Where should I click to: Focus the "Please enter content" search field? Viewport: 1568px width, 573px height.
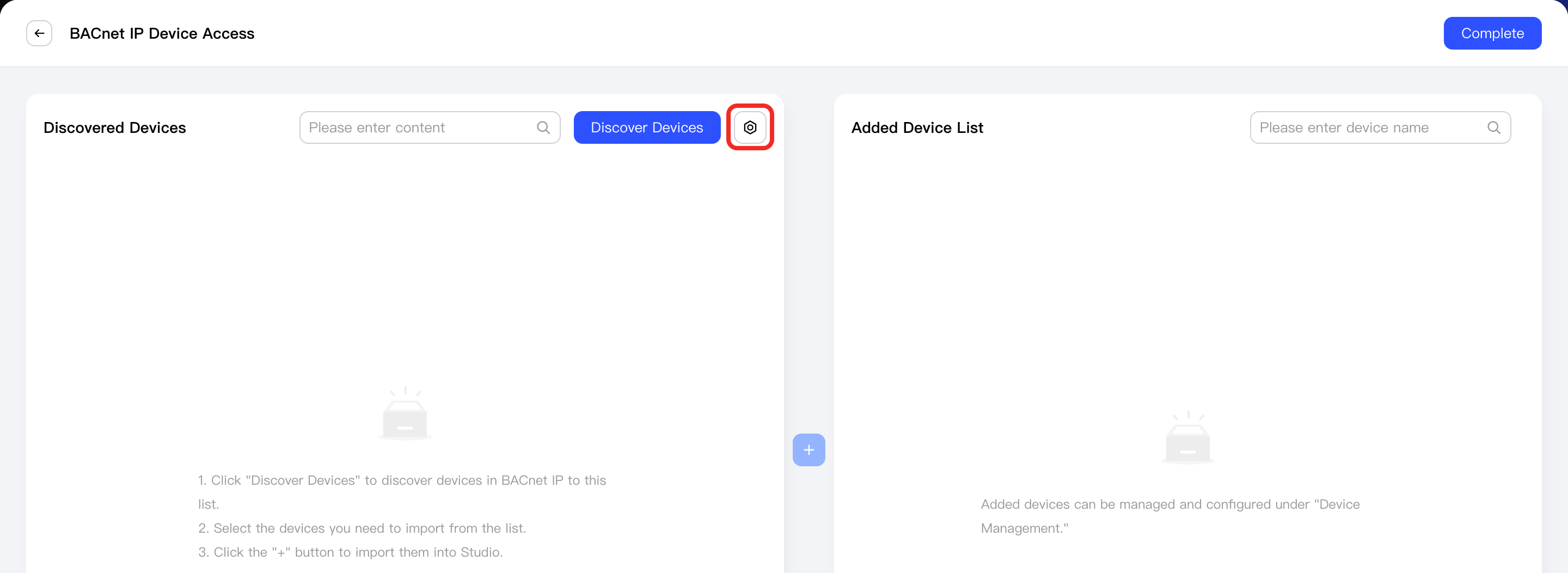pyautogui.click(x=430, y=127)
